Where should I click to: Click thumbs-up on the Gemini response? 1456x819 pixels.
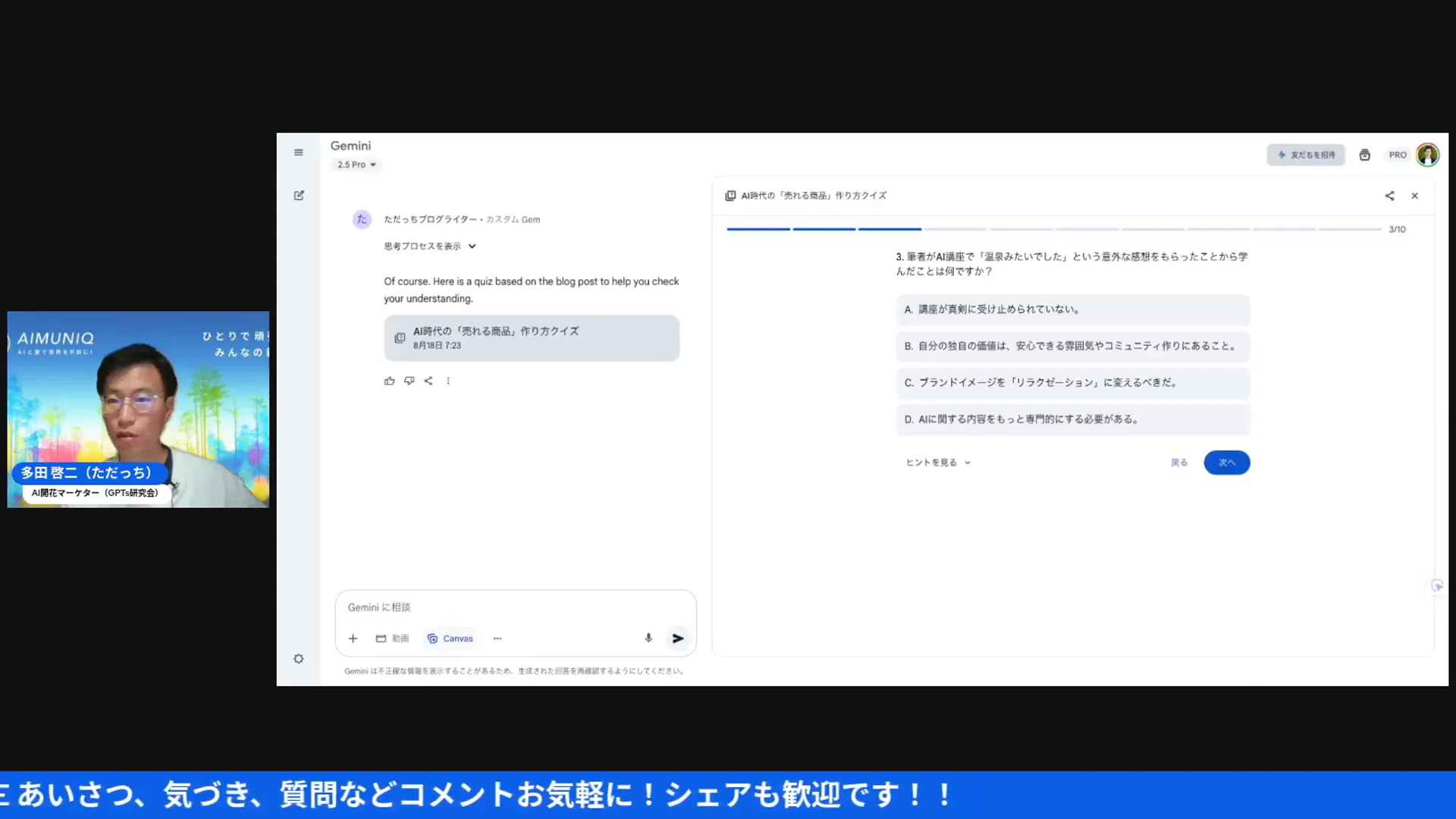(x=389, y=381)
